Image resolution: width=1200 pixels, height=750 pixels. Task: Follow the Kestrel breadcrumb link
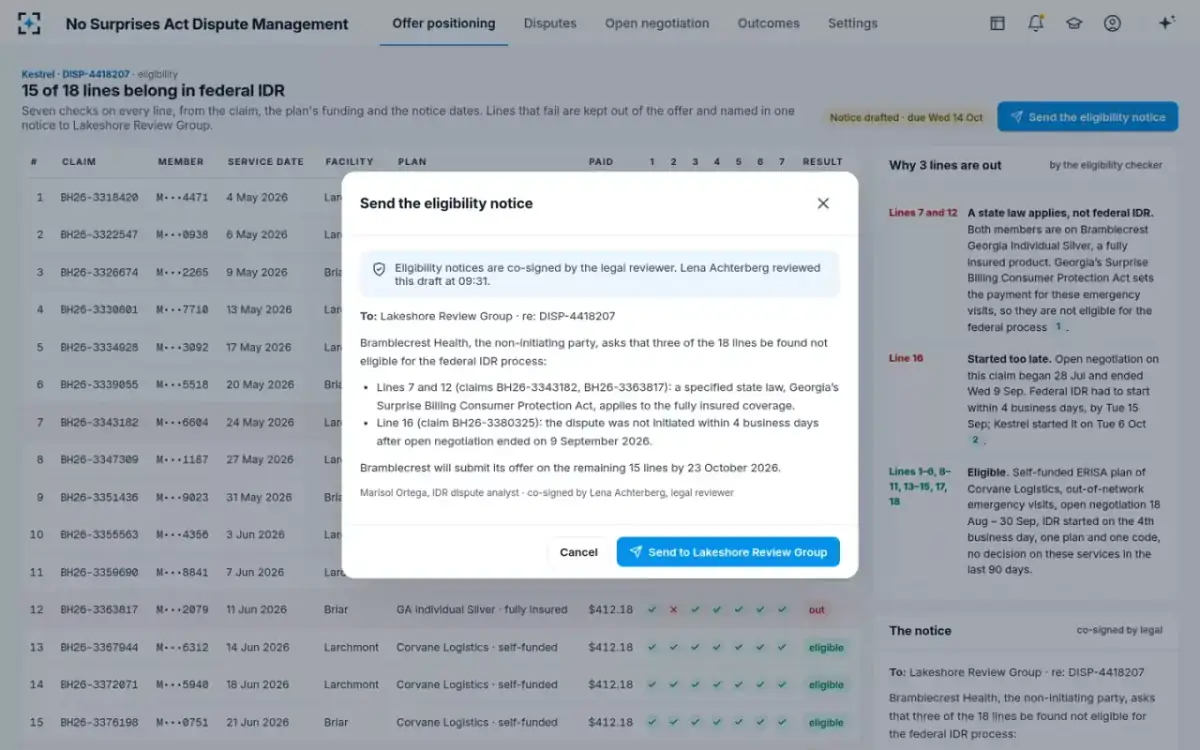[x=38, y=74]
